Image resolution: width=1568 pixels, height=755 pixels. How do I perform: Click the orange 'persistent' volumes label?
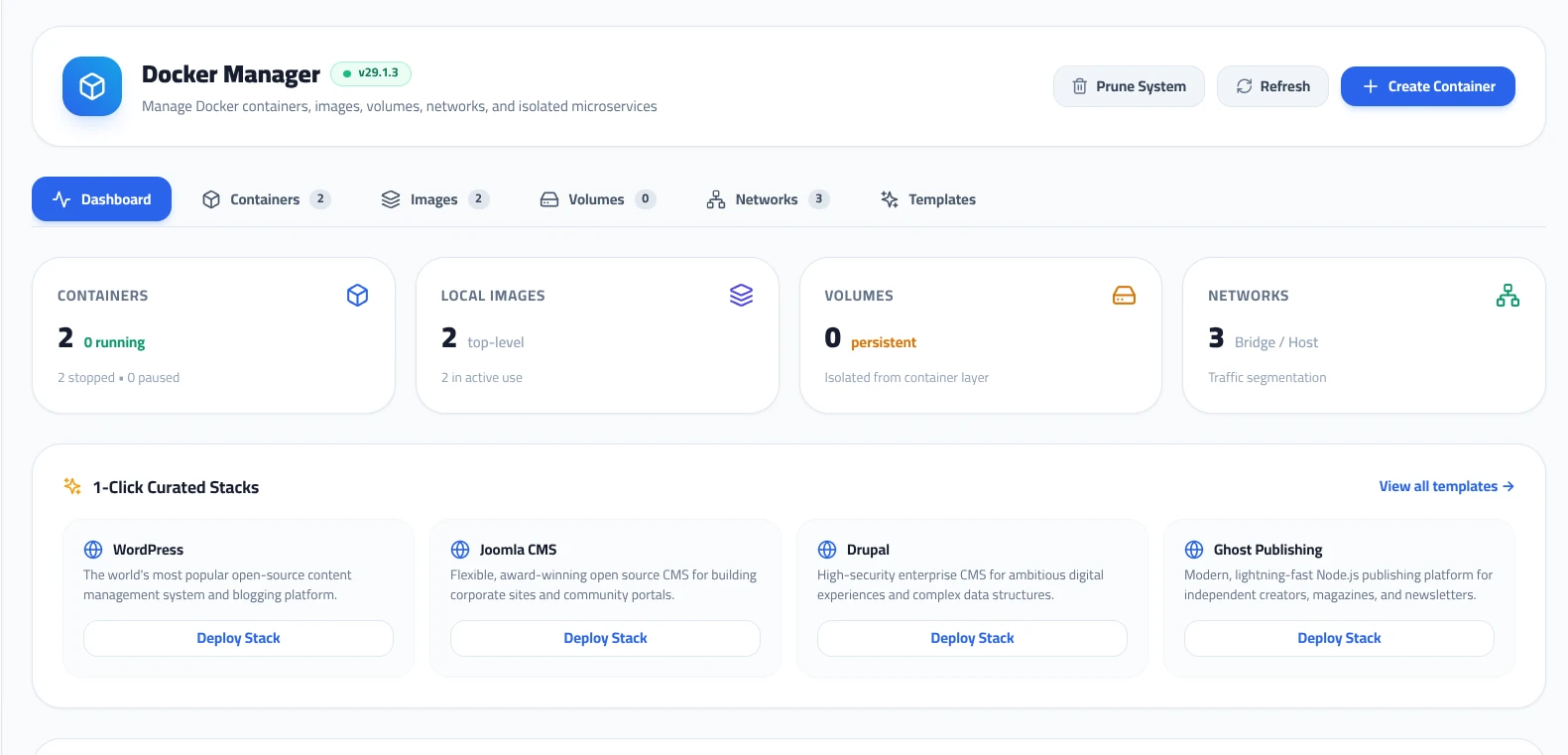pos(884,342)
